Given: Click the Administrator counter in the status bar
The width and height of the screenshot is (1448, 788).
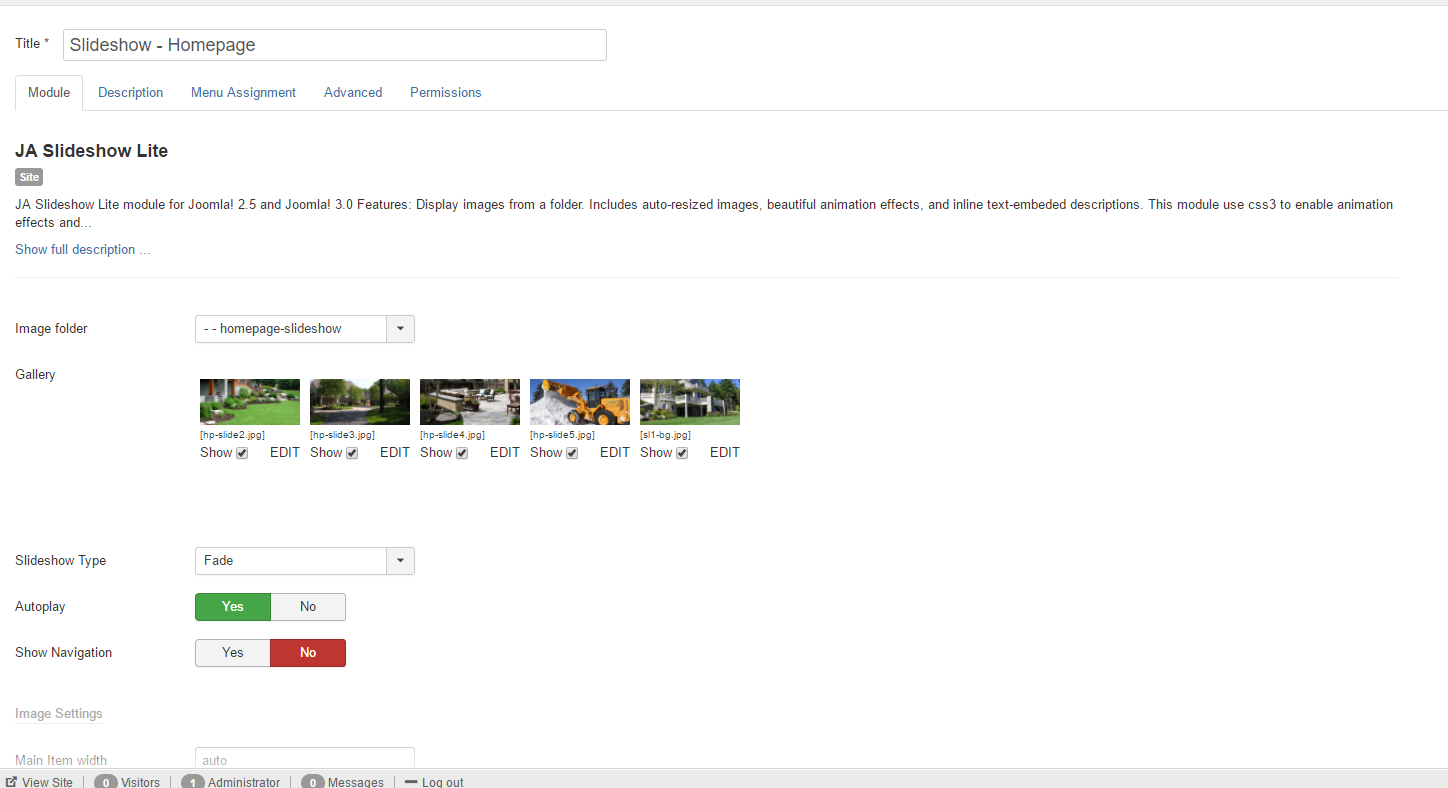Looking at the screenshot, I should click(231, 782).
